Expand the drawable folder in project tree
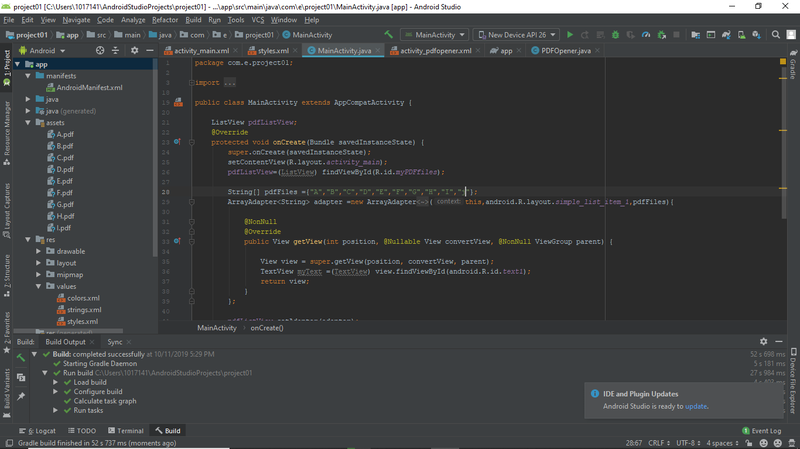The image size is (800, 449). tap(39, 252)
